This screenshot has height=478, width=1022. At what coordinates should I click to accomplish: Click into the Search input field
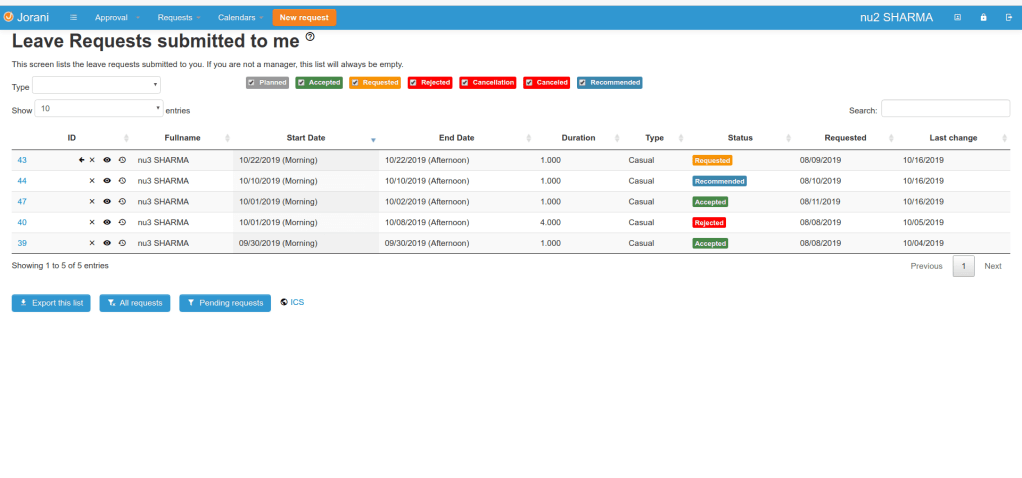click(945, 109)
